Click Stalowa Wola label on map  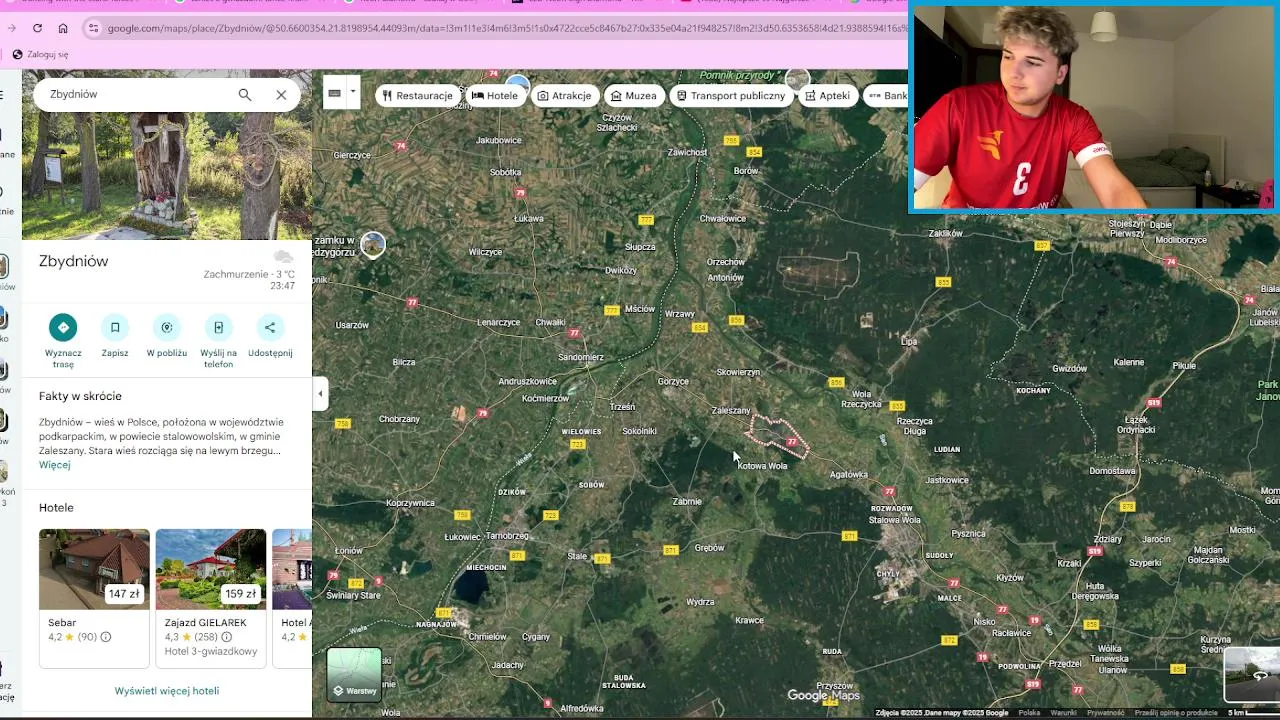[x=894, y=520]
